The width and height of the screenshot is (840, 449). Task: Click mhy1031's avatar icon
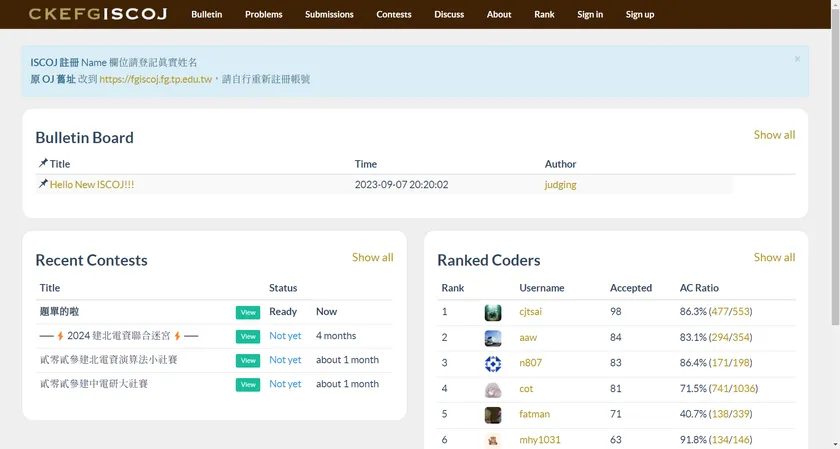click(493, 440)
